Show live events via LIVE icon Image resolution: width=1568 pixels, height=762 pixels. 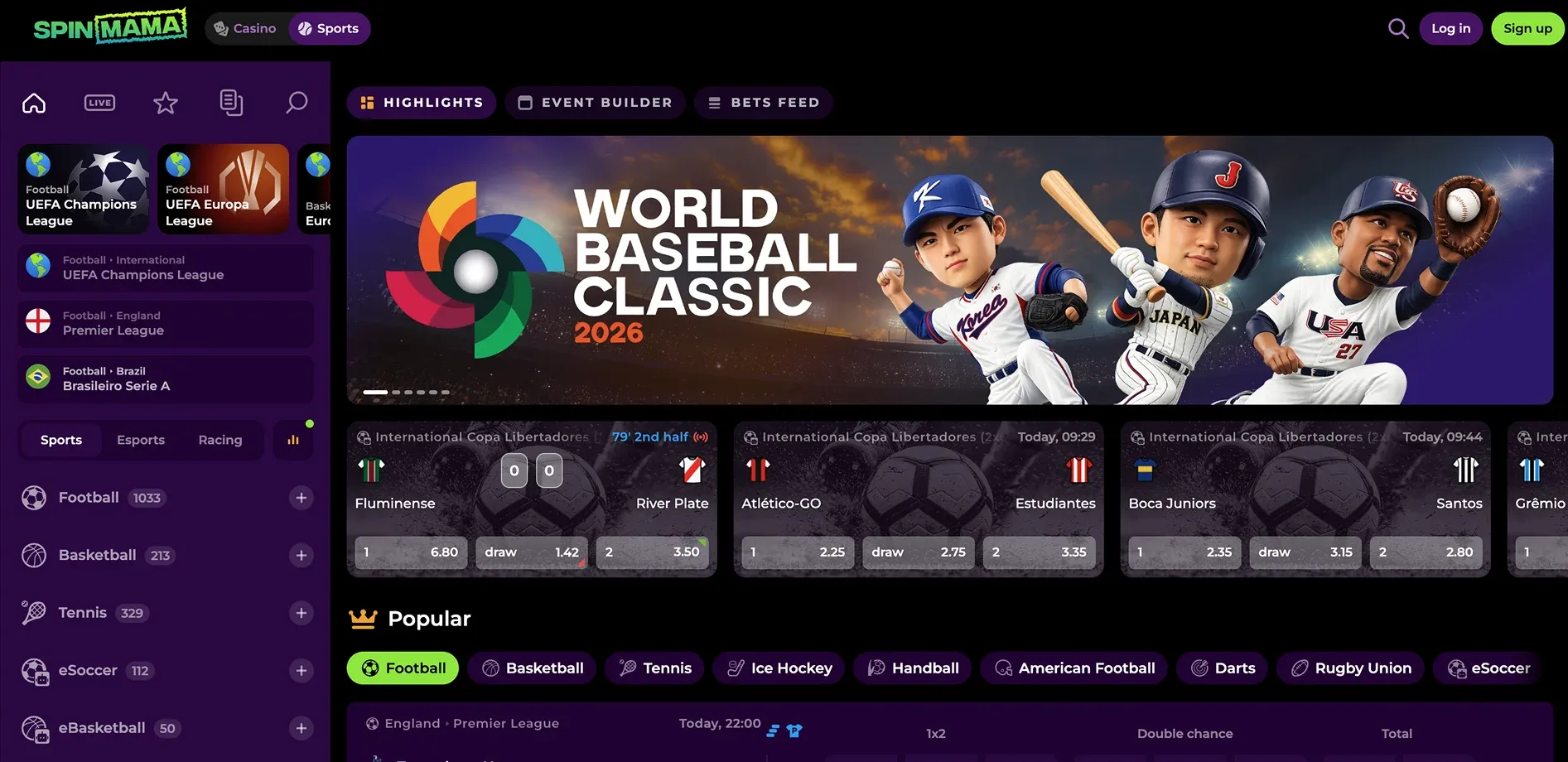click(x=99, y=103)
